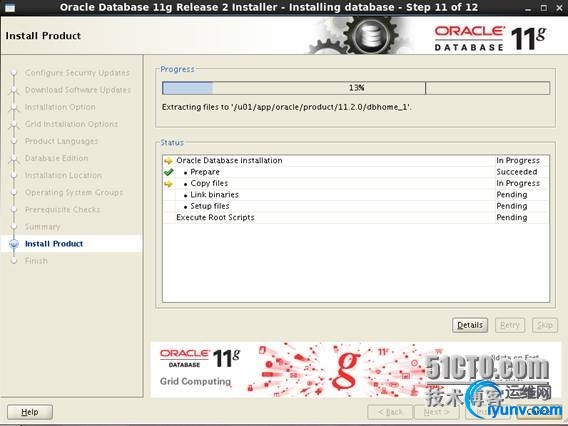Select Database Edition step
This screenshot has height=426, width=568.
coord(57,158)
